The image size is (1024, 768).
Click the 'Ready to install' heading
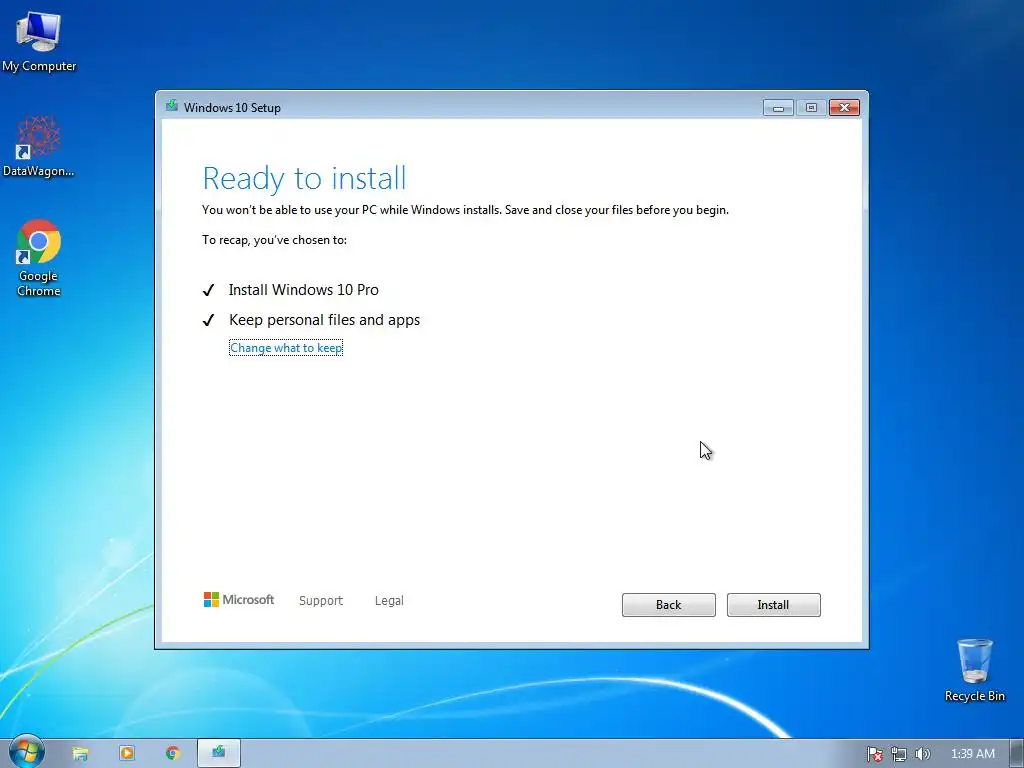coord(304,179)
